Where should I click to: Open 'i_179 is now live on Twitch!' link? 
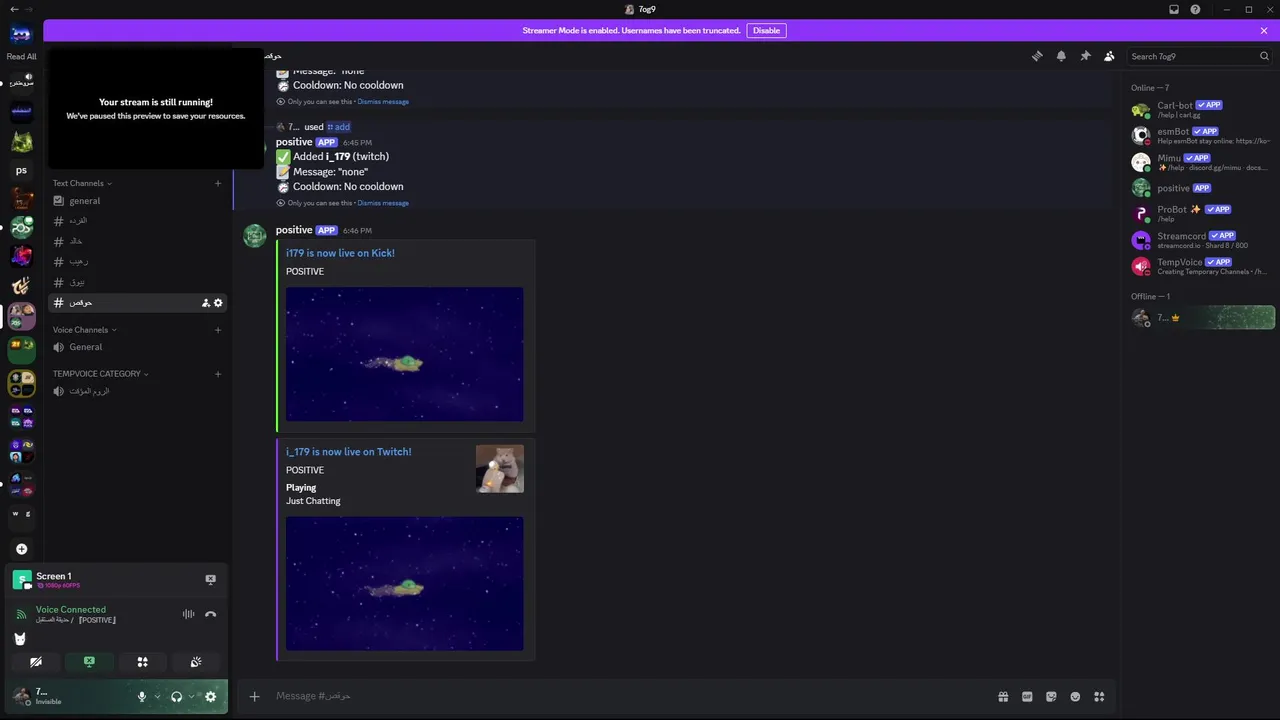pos(349,452)
